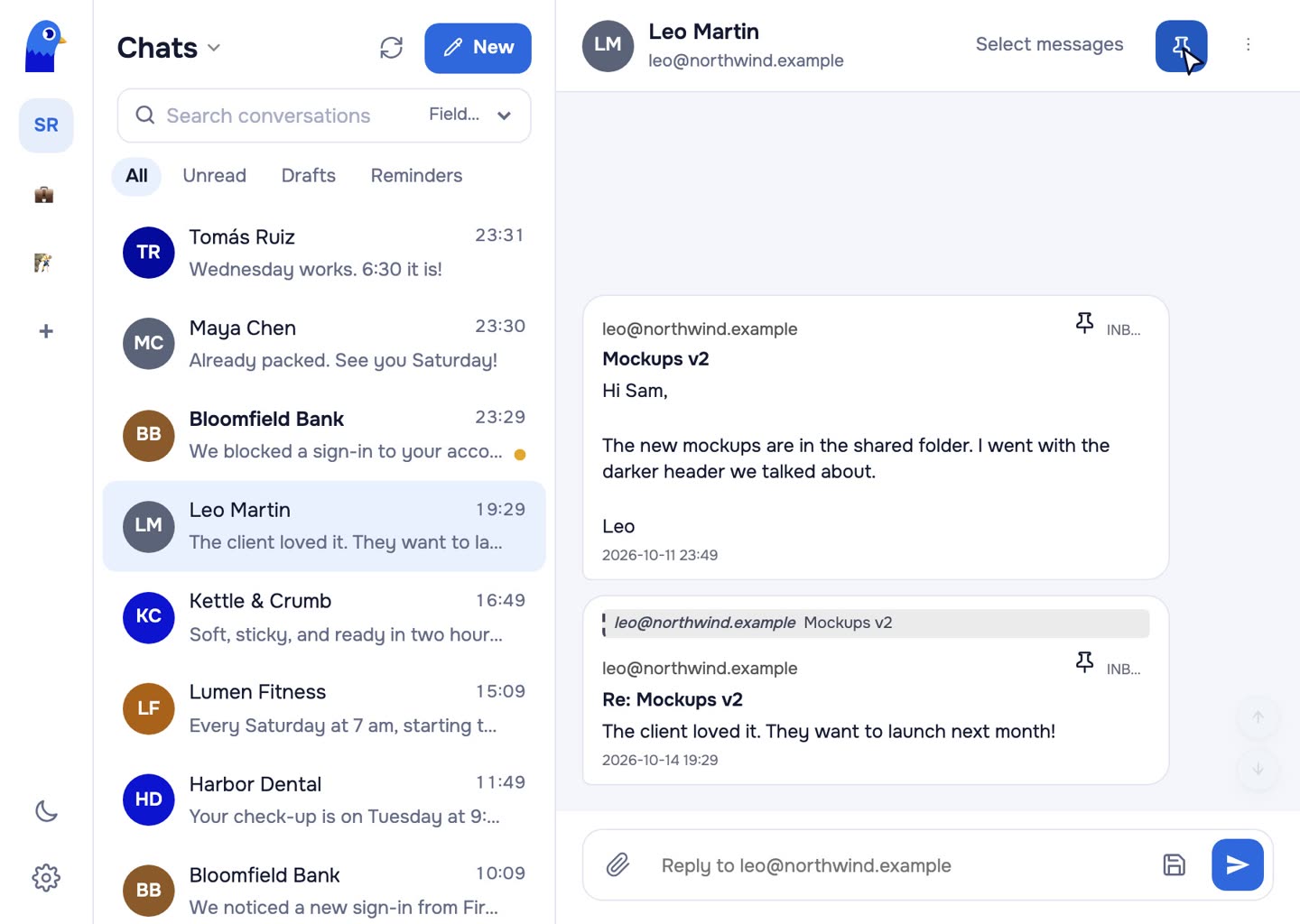
Task: Open Harbor Dental conversation
Action: 324,799
